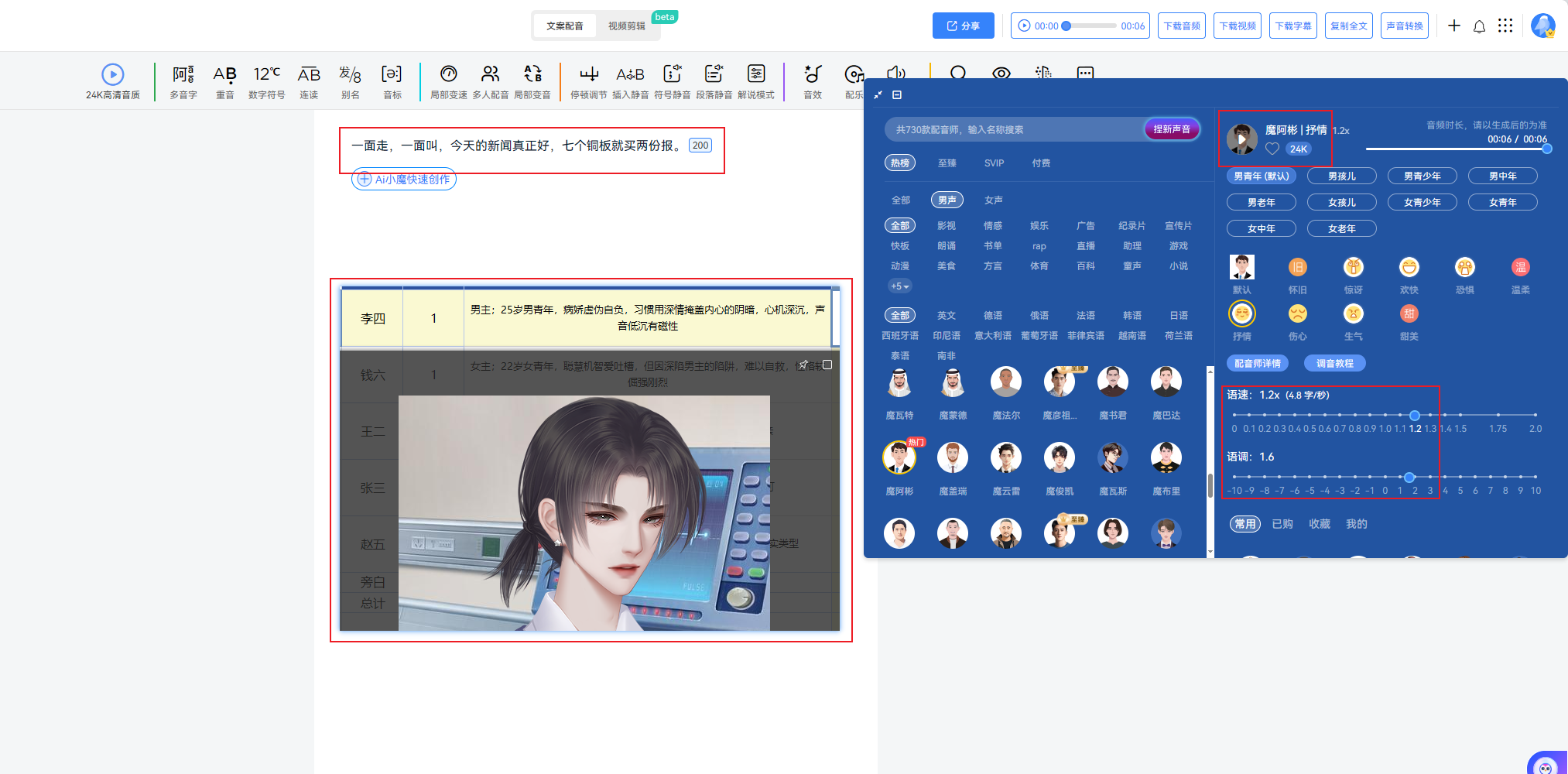Minimize voice panel using the square minus icon
1568x774 pixels.
point(897,95)
